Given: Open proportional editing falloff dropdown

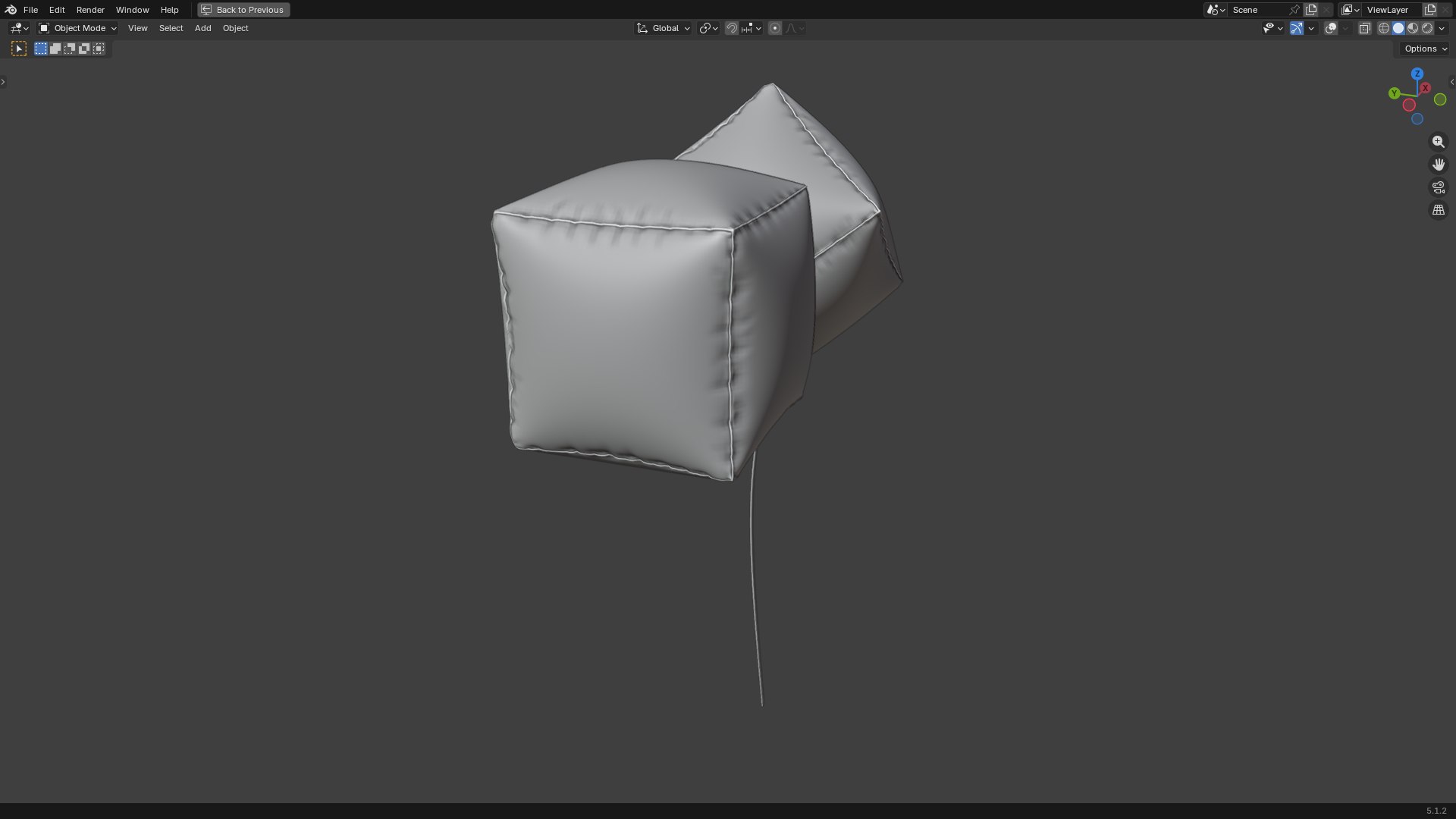Looking at the screenshot, I should (x=795, y=28).
